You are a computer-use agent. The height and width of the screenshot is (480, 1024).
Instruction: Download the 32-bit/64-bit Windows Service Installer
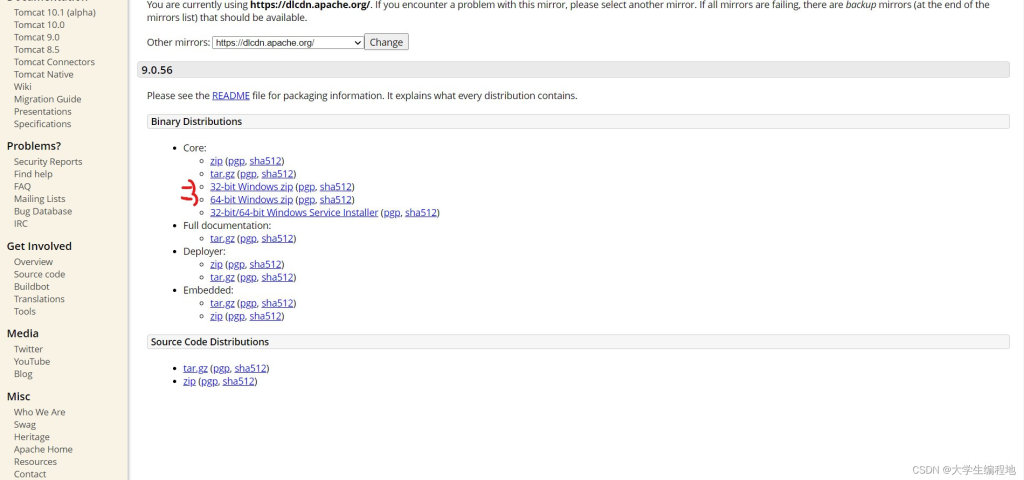pos(294,213)
